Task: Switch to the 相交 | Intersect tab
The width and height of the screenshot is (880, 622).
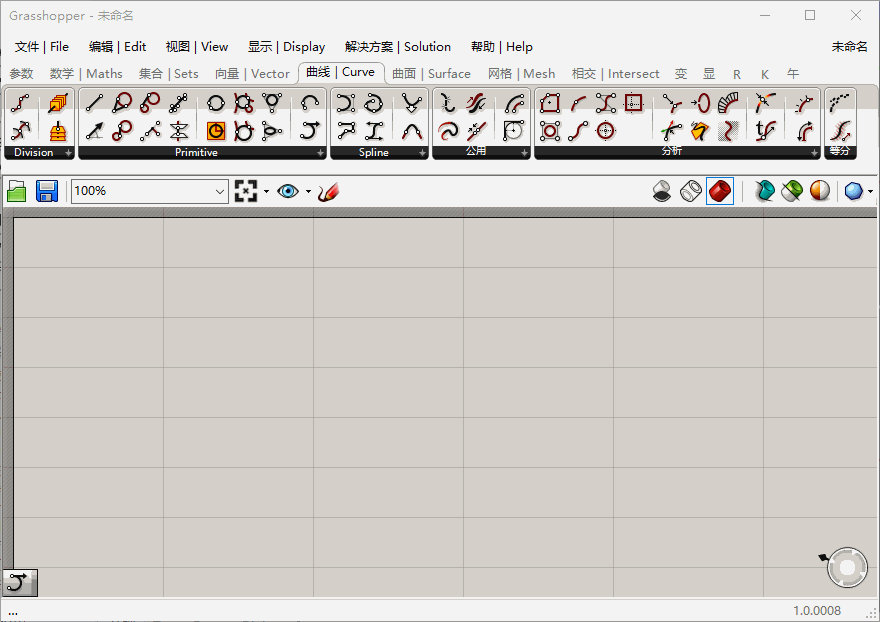Action: [x=615, y=74]
